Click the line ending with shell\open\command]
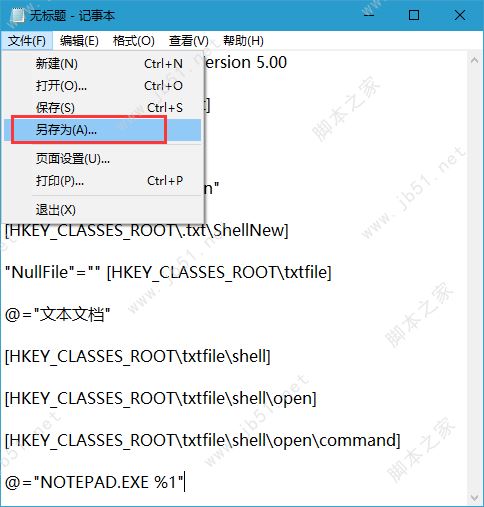The width and height of the screenshot is (484, 507). pyautogui.click(x=203, y=440)
